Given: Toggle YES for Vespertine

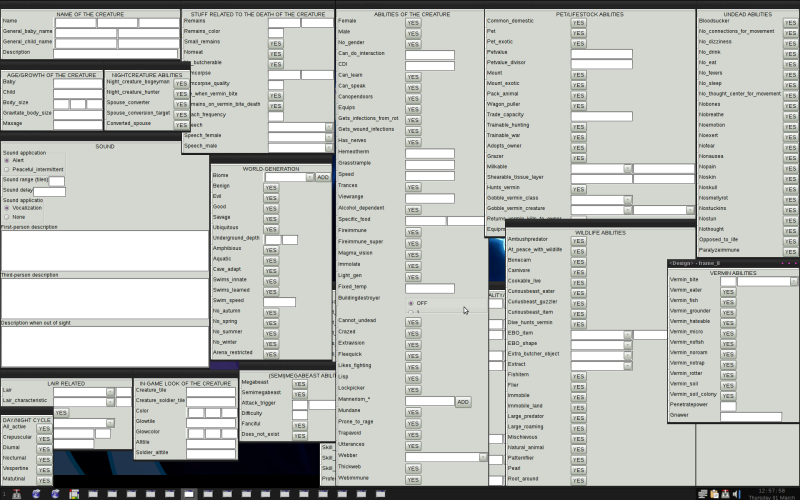Looking at the screenshot, I should [x=44, y=470].
